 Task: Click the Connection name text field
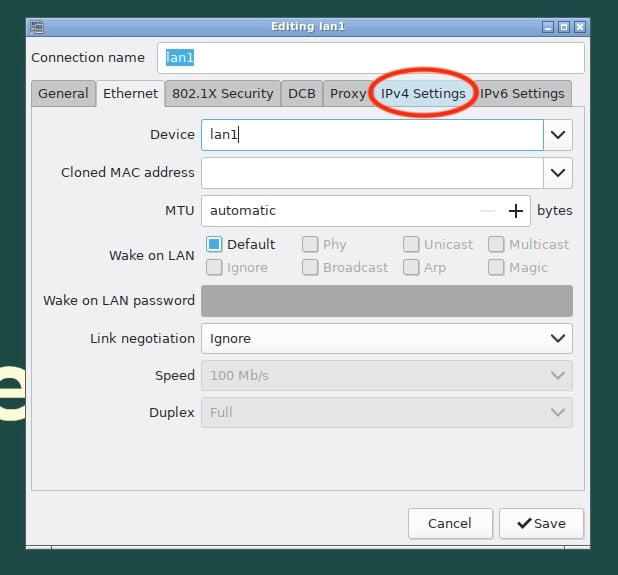click(370, 58)
